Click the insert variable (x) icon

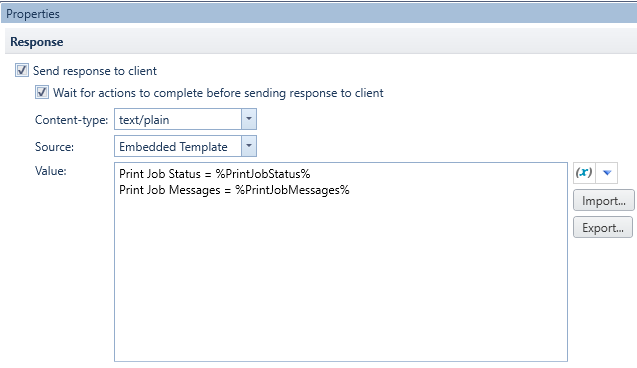click(x=584, y=173)
